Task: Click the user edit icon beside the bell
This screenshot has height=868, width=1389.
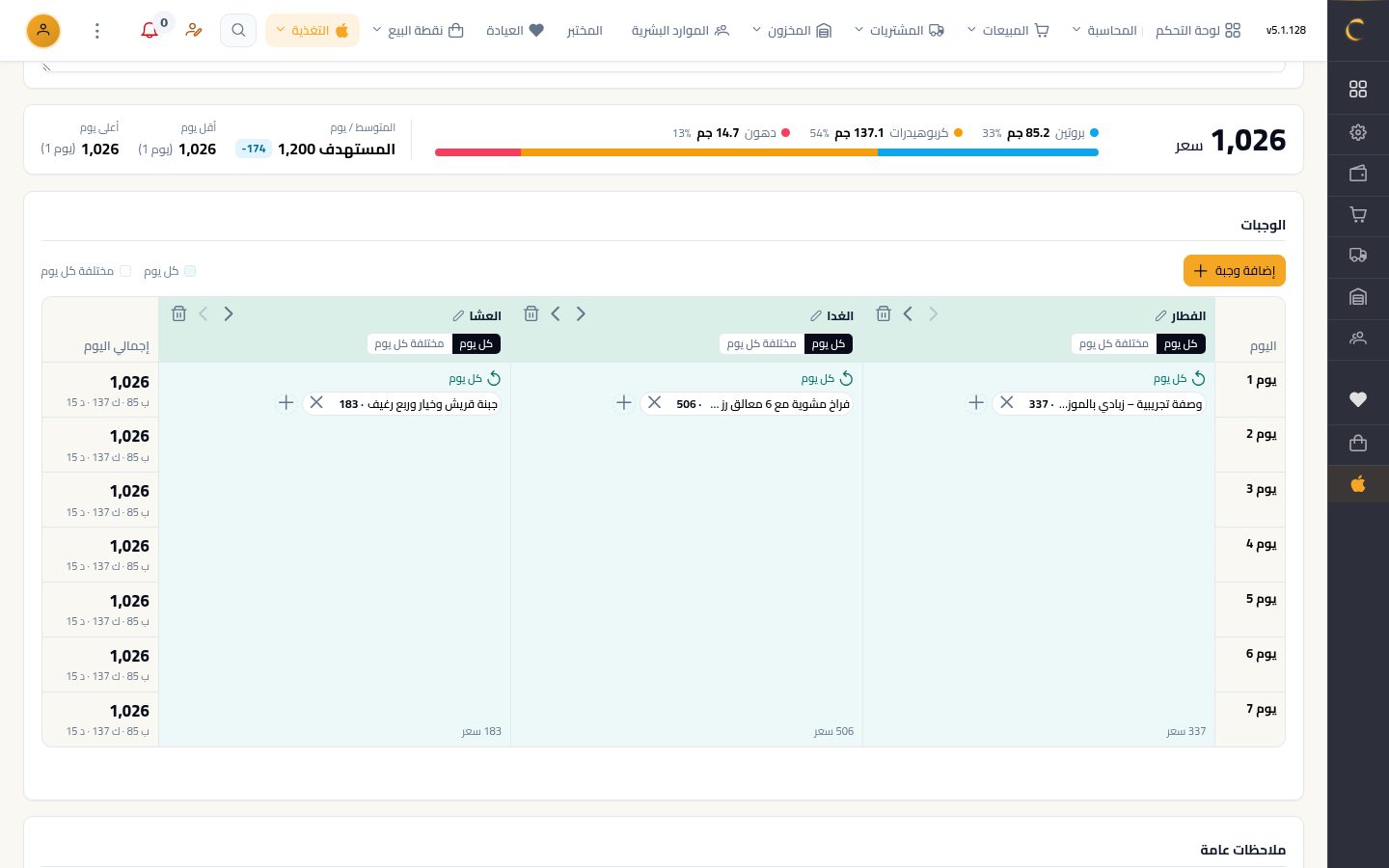Action: click(x=194, y=30)
